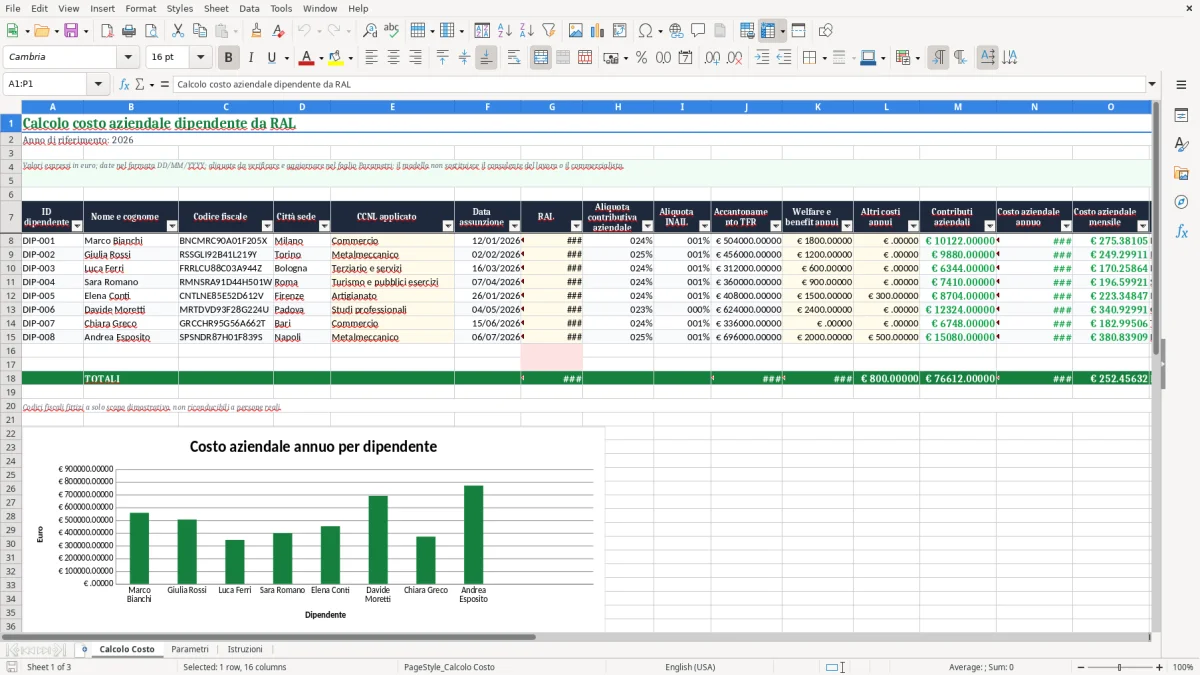Click the 100% zoom level
The image size is (1200, 675).
[x=1183, y=667]
